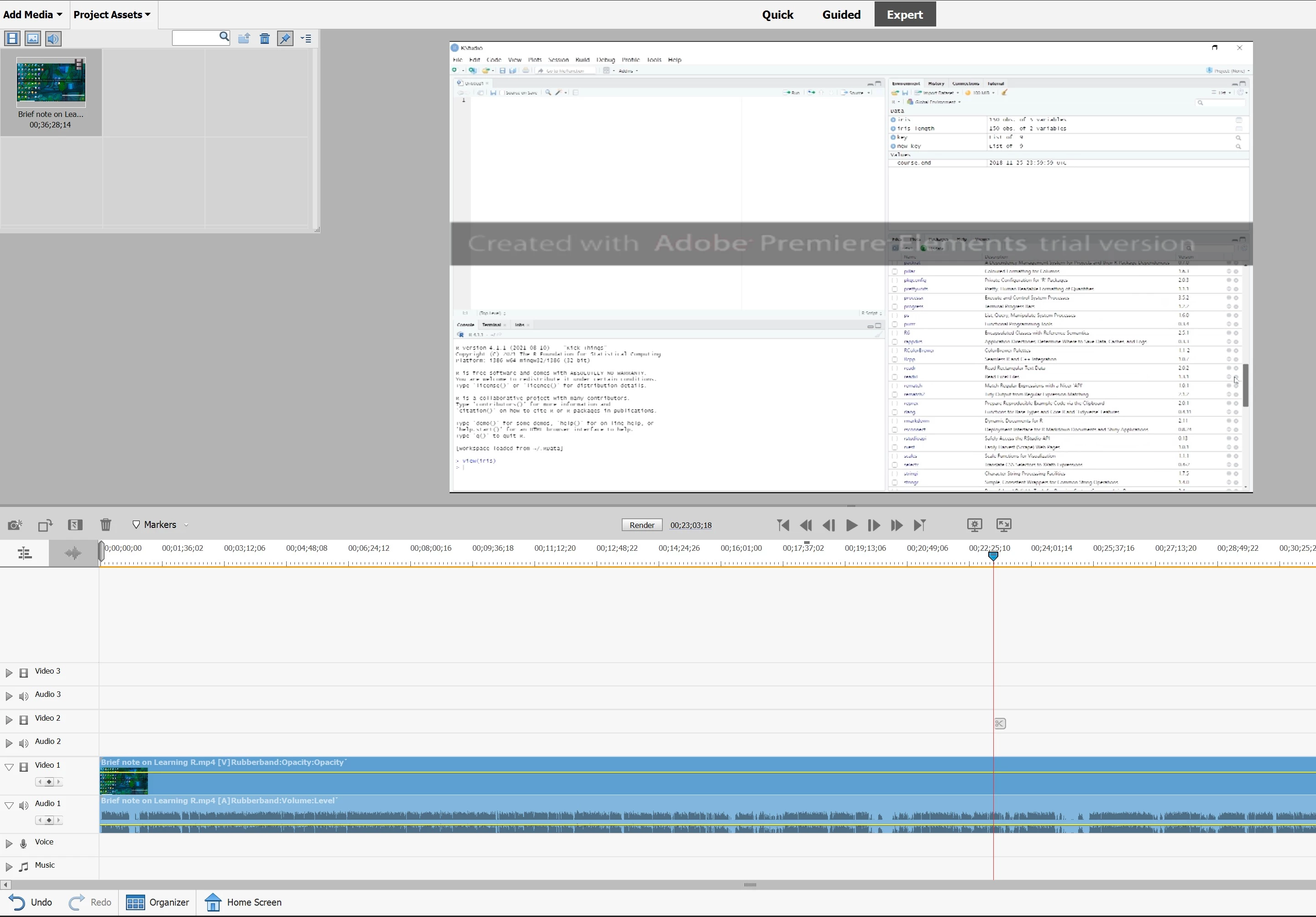1316x917 pixels.
Task: Click the go up folder icon
Action: point(244,38)
